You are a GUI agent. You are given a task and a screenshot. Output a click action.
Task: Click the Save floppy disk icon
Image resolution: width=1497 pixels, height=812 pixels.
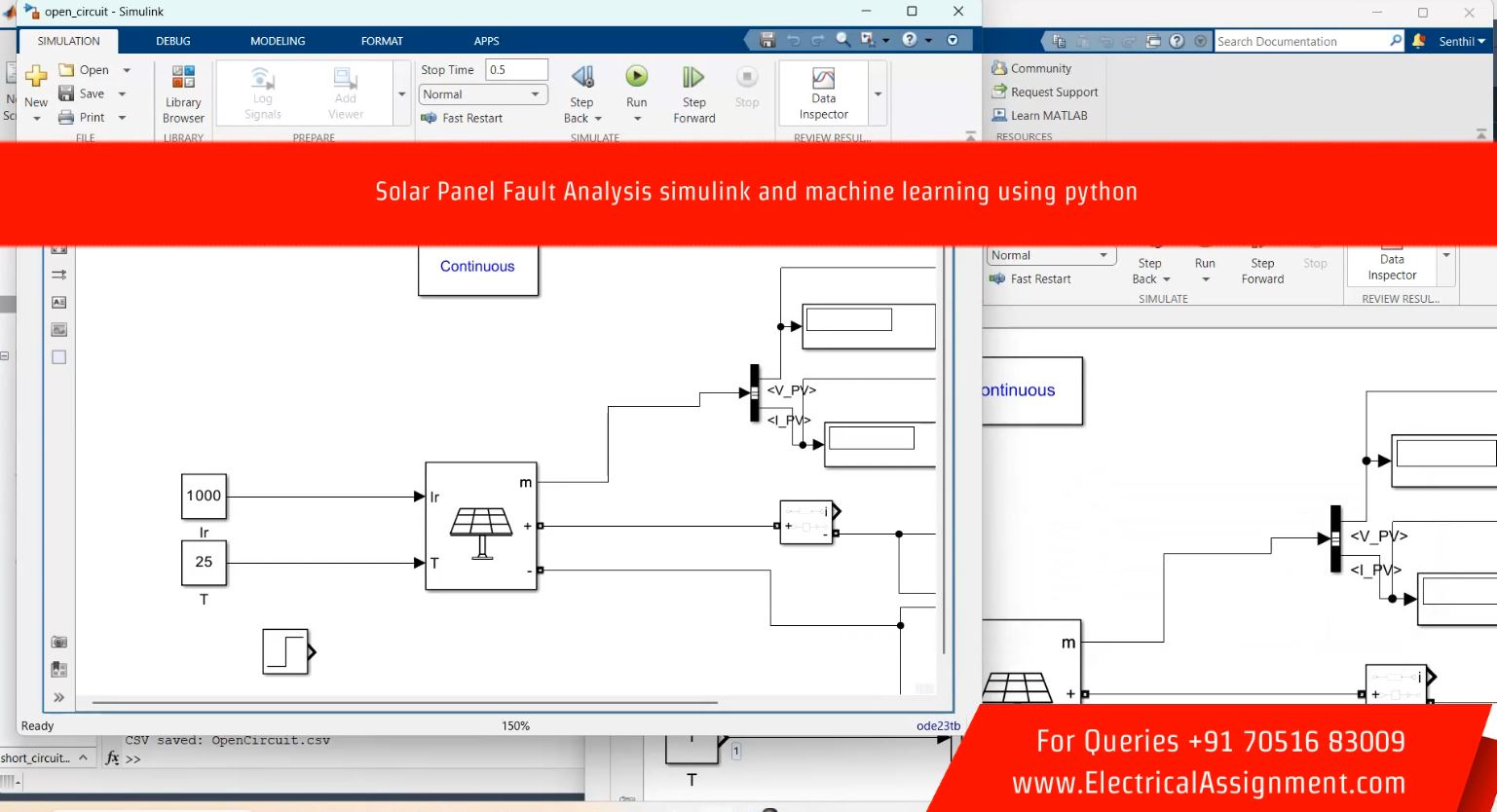[66, 93]
